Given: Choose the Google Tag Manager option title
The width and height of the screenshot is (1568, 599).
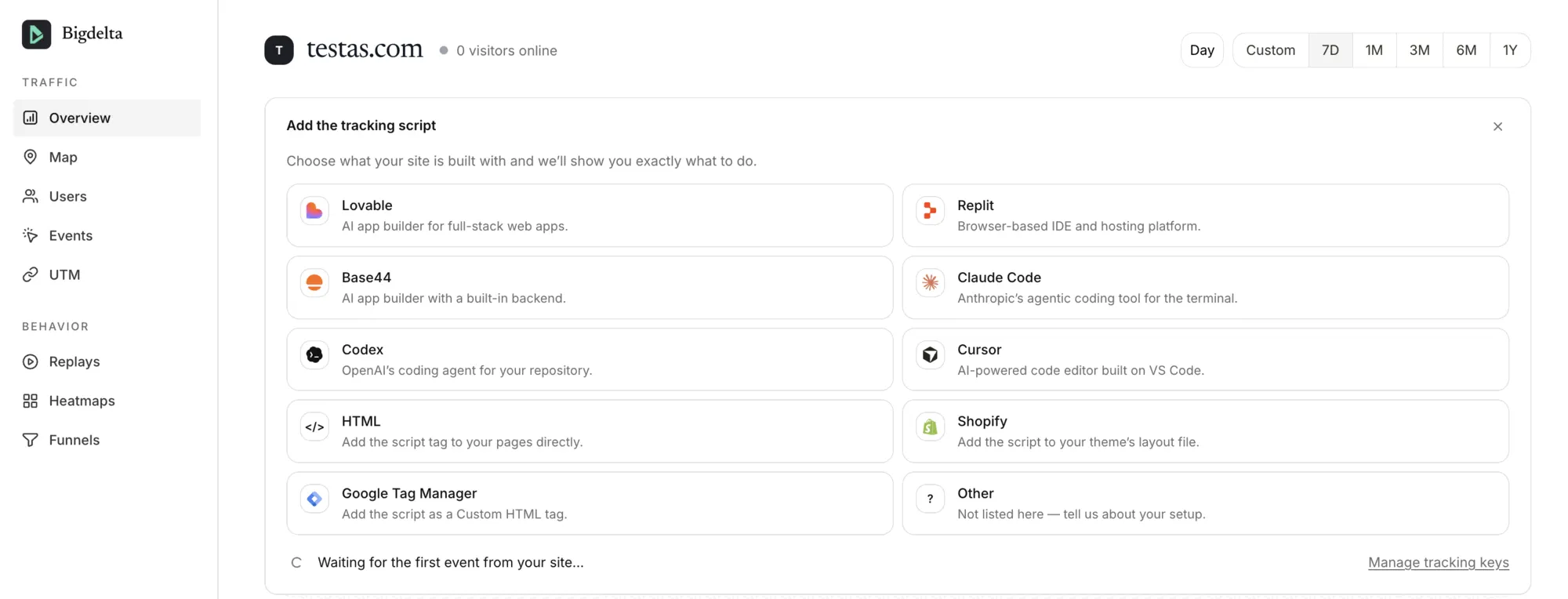Looking at the screenshot, I should click(x=409, y=493).
